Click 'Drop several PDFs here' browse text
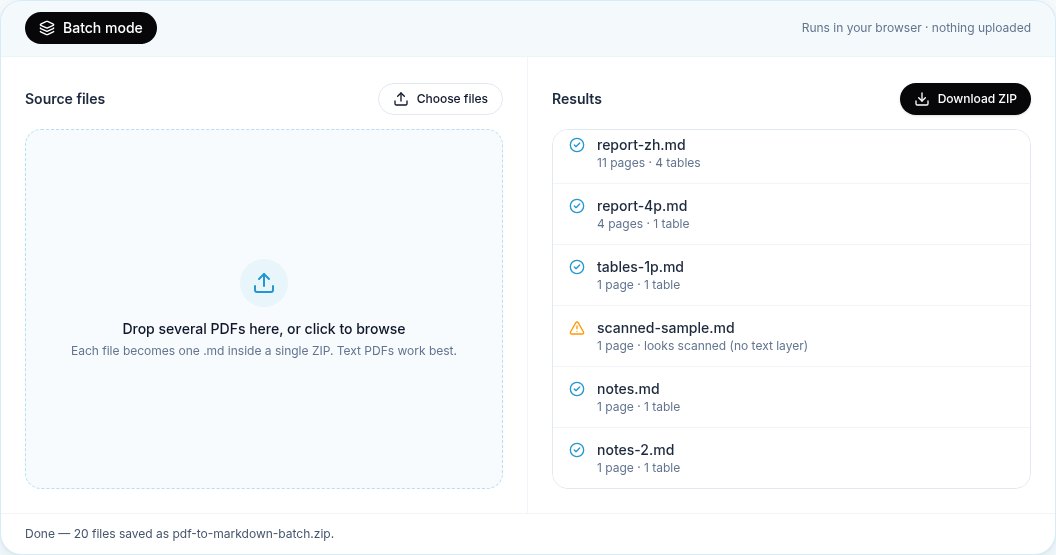1056x555 pixels. [x=264, y=329]
